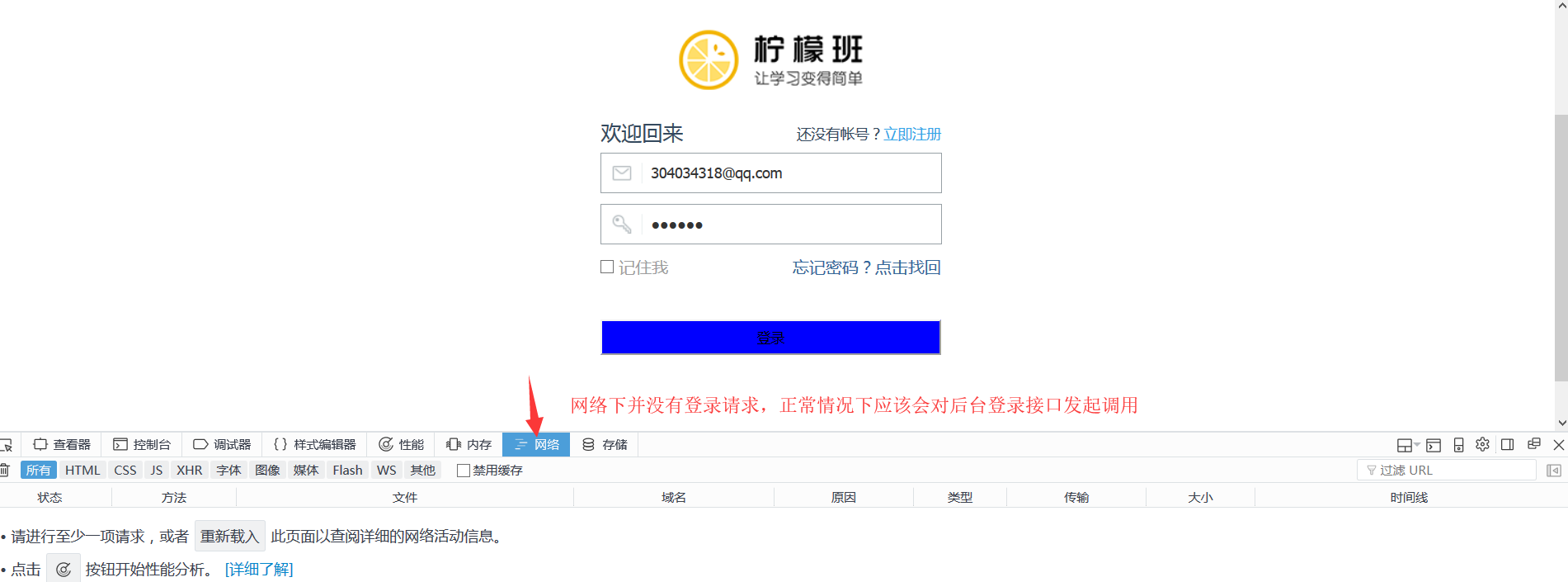Open the 调试器 debugger tab
The height and width of the screenshot is (582, 1568).
(222, 444)
